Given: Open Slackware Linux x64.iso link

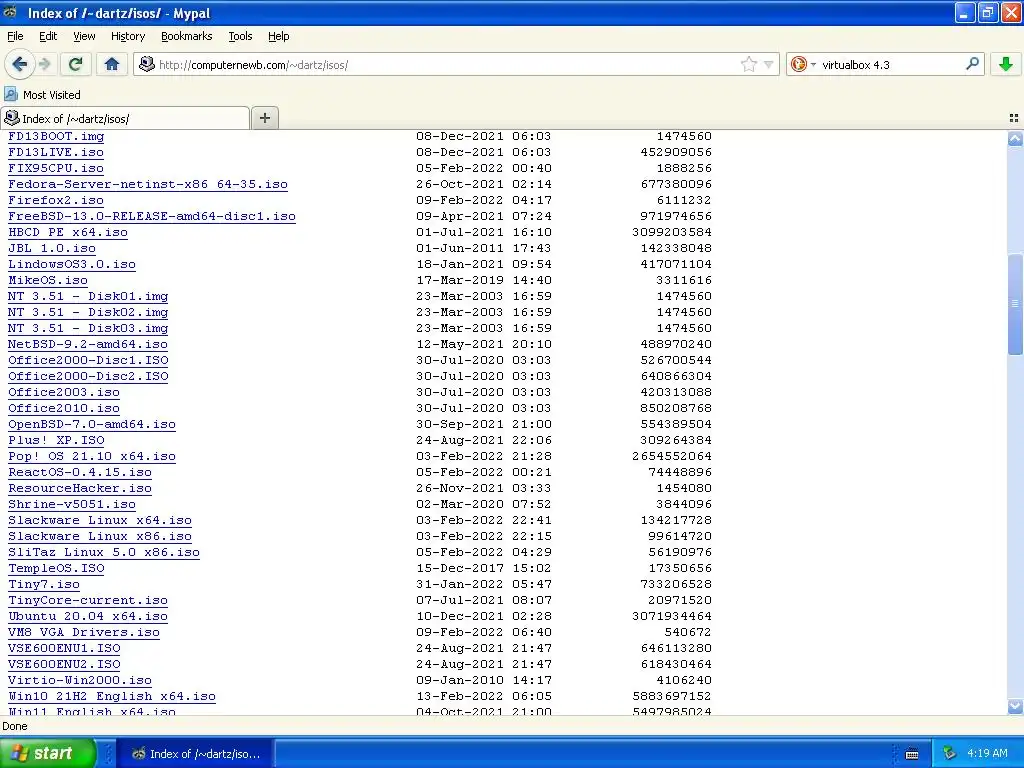Looking at the screenshot, I should (x=100, y=520).
